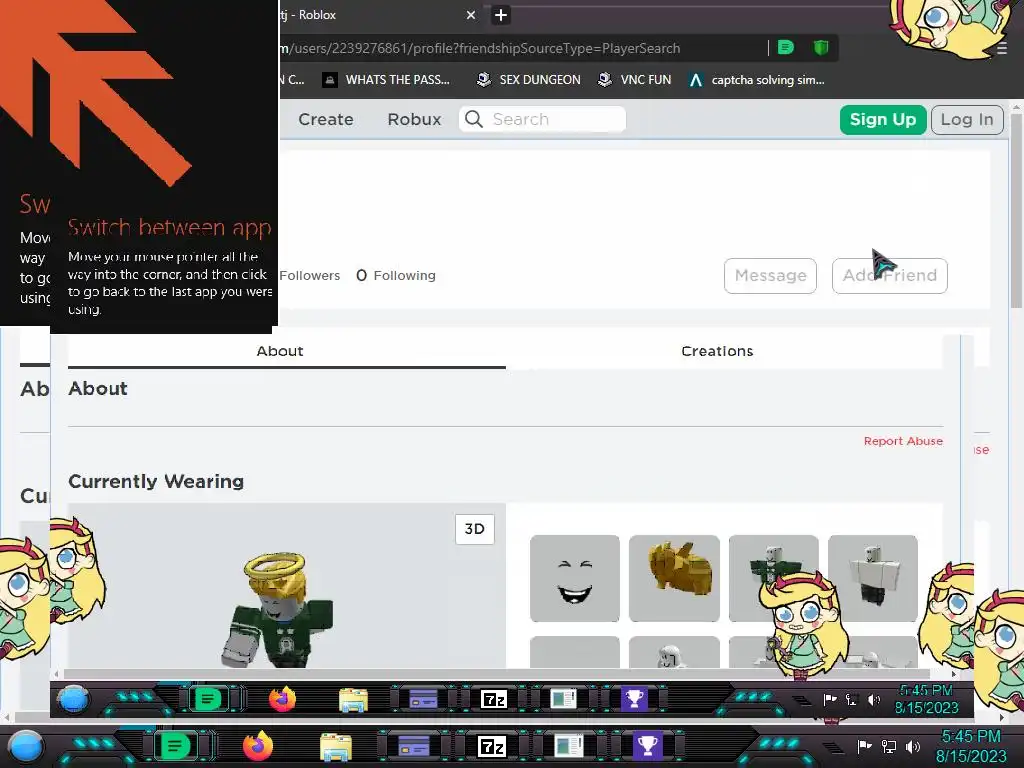Open purple card app on outer bottom taskbar

tap(413, 746)
